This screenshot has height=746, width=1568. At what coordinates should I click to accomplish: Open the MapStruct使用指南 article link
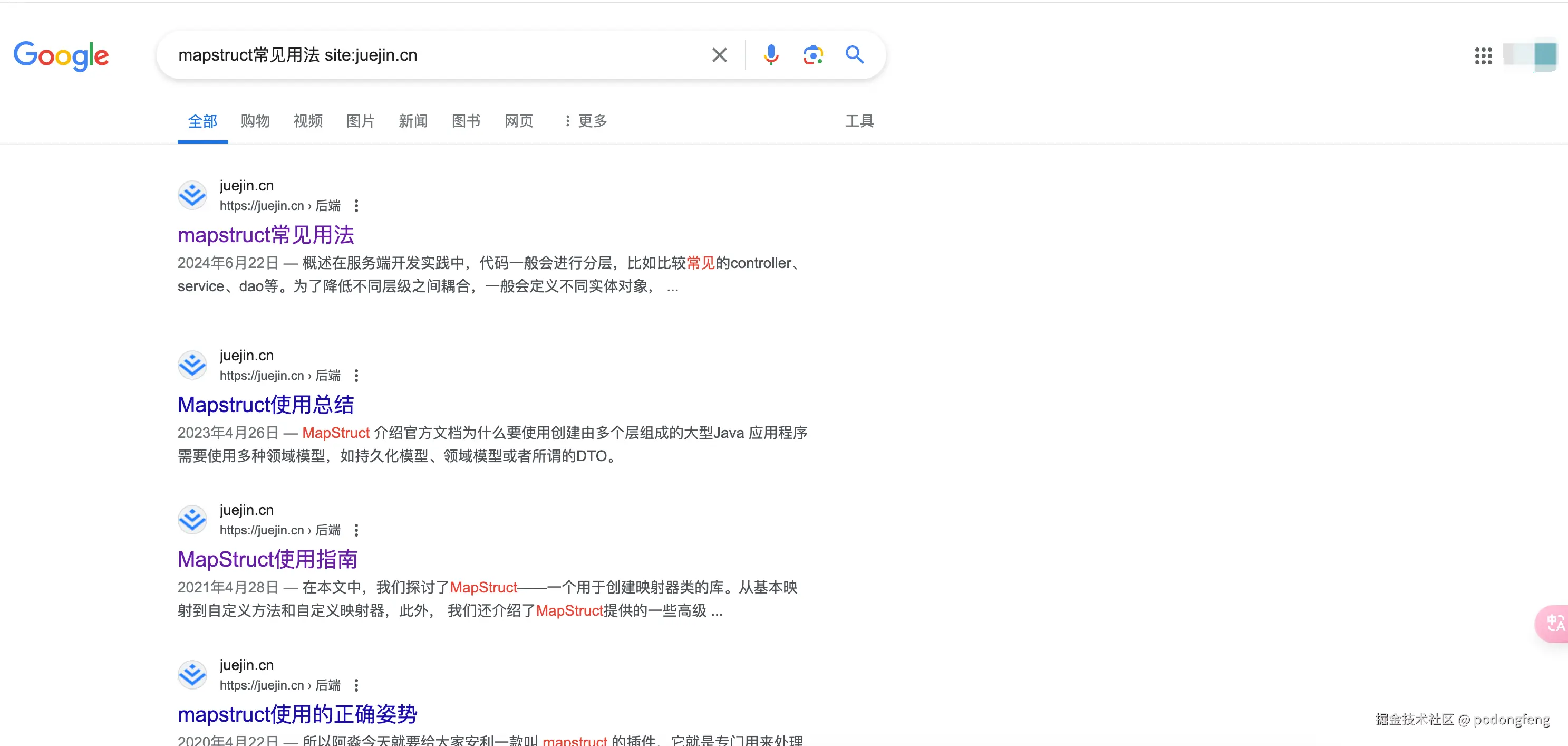(267, 560)
